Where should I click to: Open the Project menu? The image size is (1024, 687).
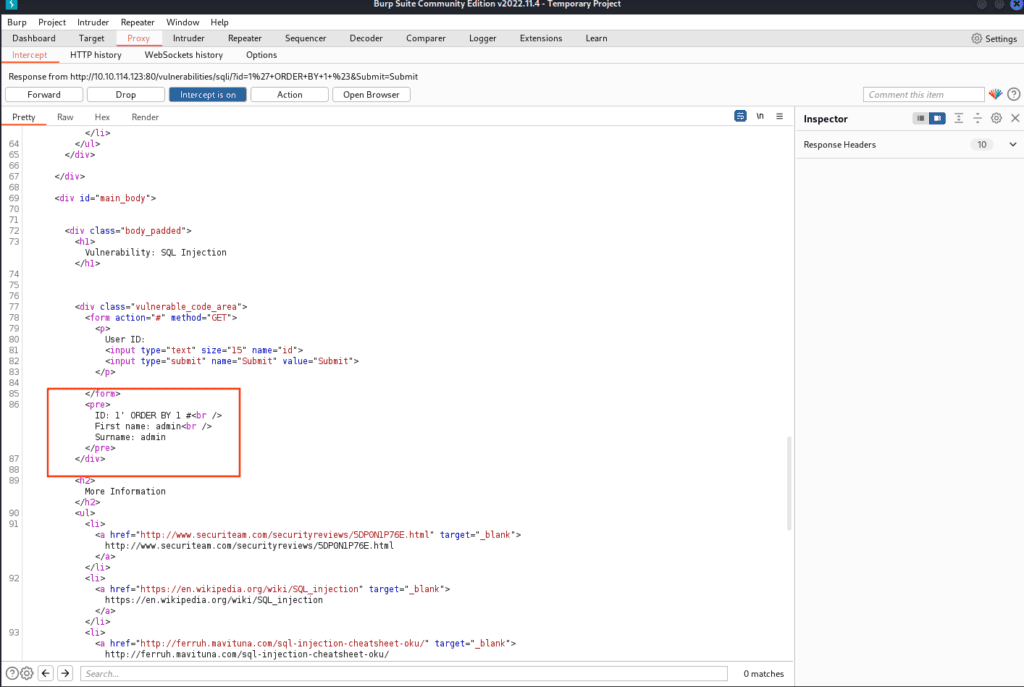[x=52, y=22]
